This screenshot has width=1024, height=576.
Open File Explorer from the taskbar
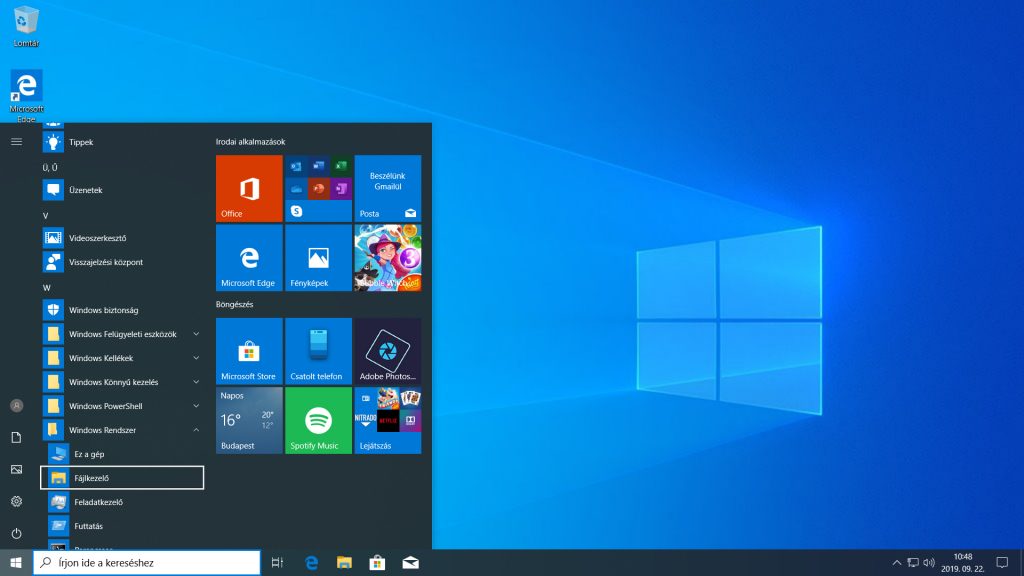tap(344, 562)
